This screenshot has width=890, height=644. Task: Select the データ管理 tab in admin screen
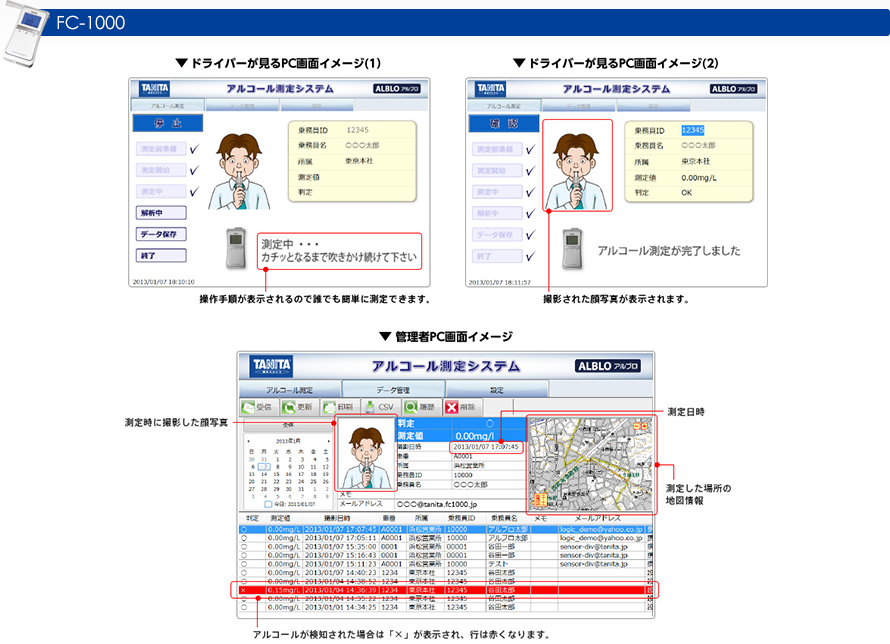(393, 390)
